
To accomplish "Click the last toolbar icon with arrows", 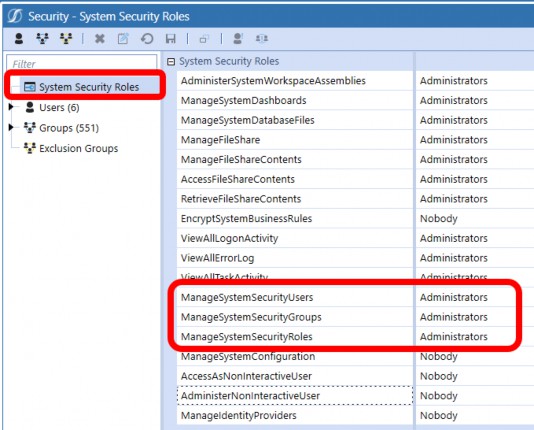I will coord(262,38).
